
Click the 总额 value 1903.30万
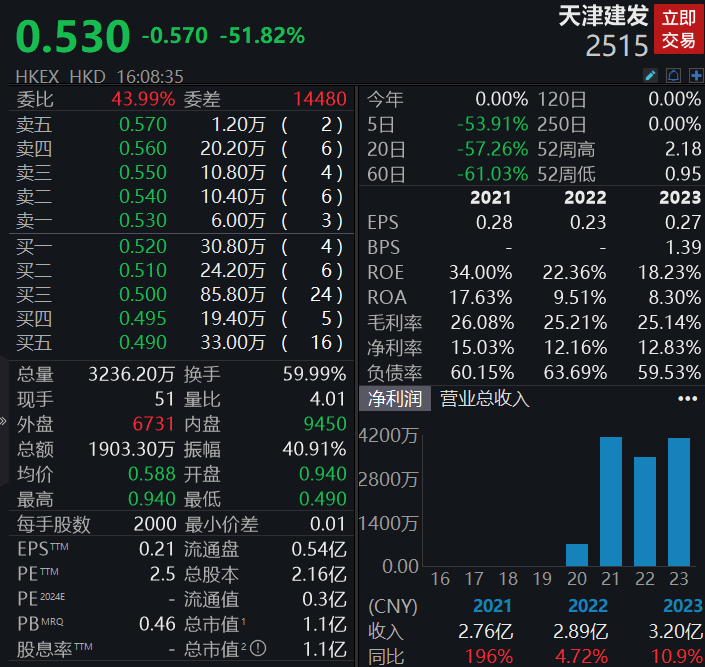[x=132, y=449]
